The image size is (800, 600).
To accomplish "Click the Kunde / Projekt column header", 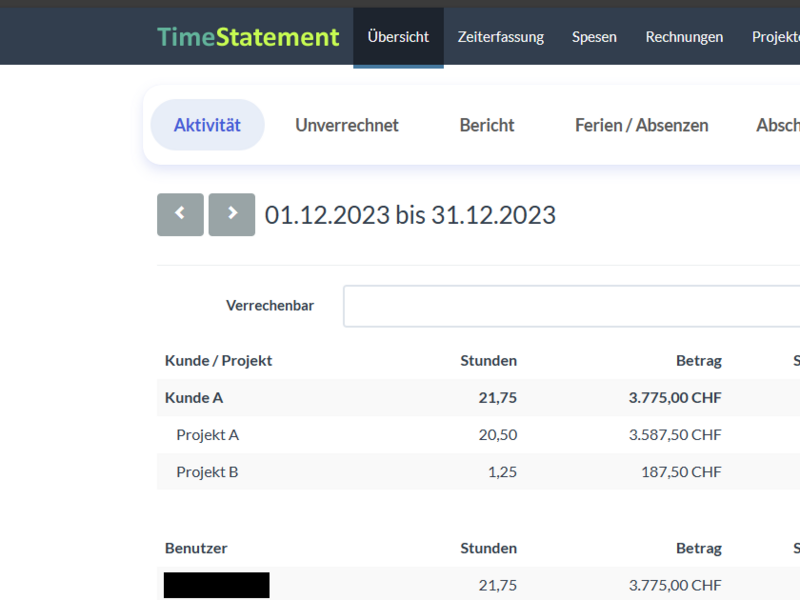I will click(x=218, y=360).
